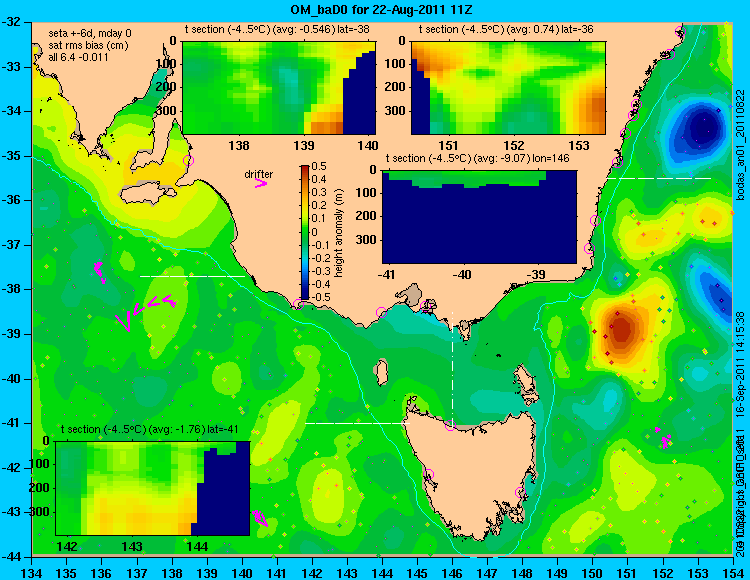Click the plot title 'OM_baD0 for 22-Aug-2011 11Z'
The width and height of the screenshot is (750, 580).
381,10
